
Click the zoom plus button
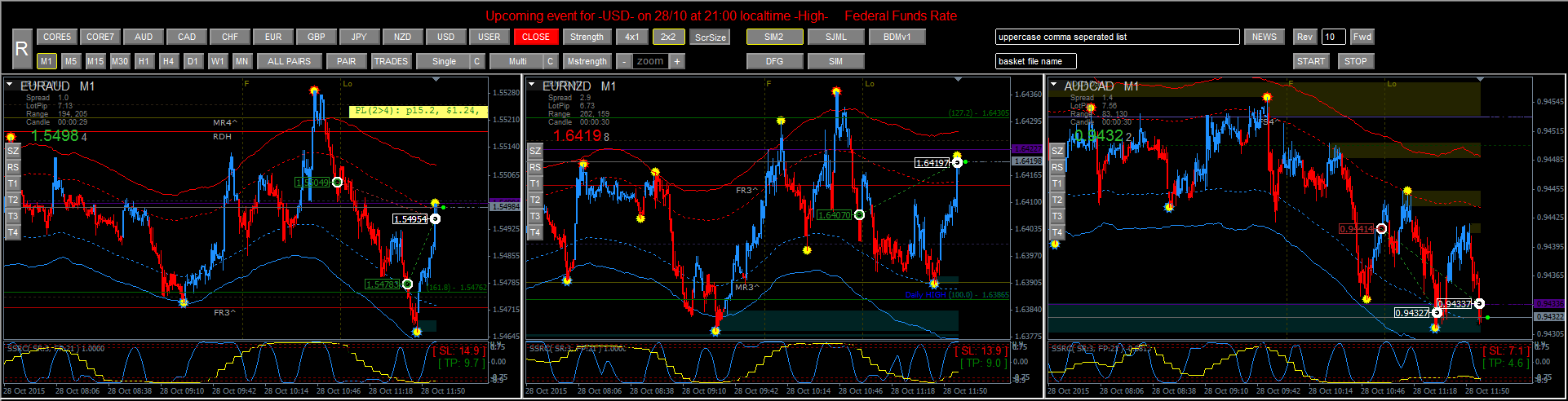[677, 61]
